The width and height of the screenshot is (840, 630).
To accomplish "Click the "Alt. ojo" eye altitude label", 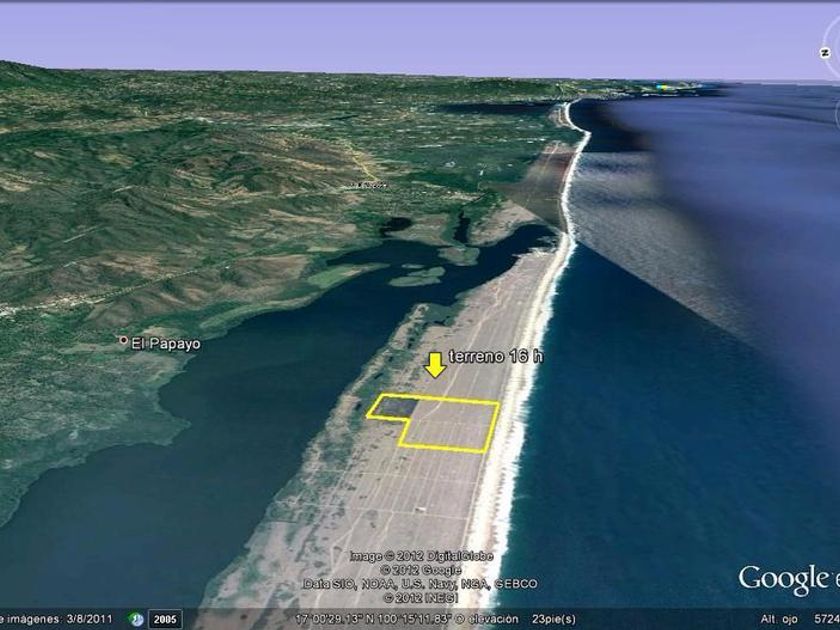I will tap(779, 619).
